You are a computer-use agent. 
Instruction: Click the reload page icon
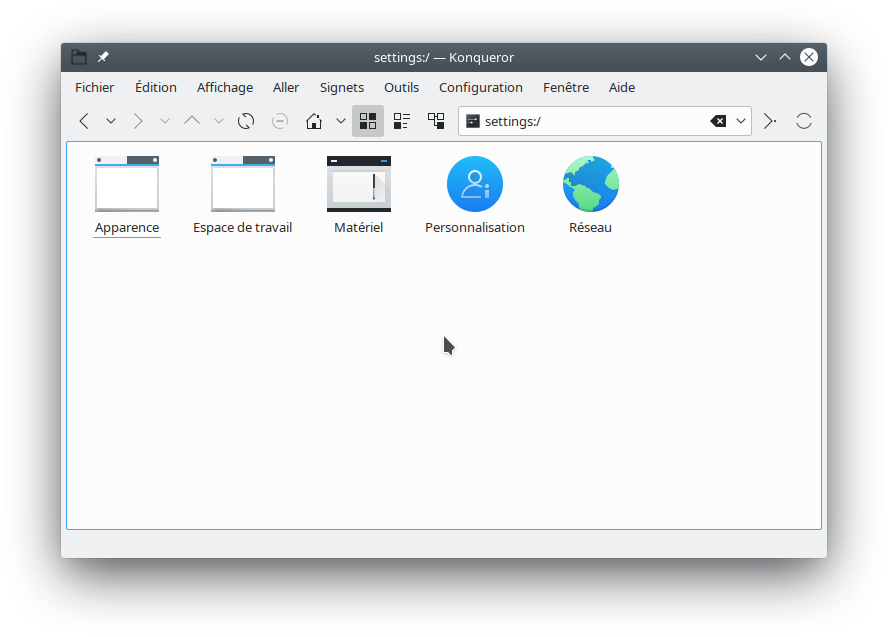click(x=245, y=121)
